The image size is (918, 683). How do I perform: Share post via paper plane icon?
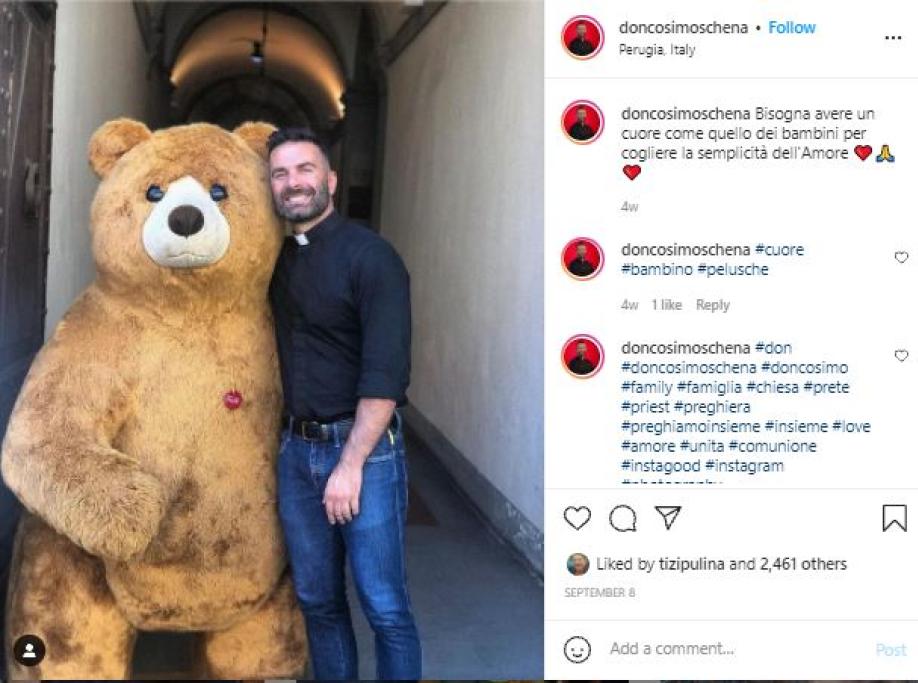[x=668, y=517]
